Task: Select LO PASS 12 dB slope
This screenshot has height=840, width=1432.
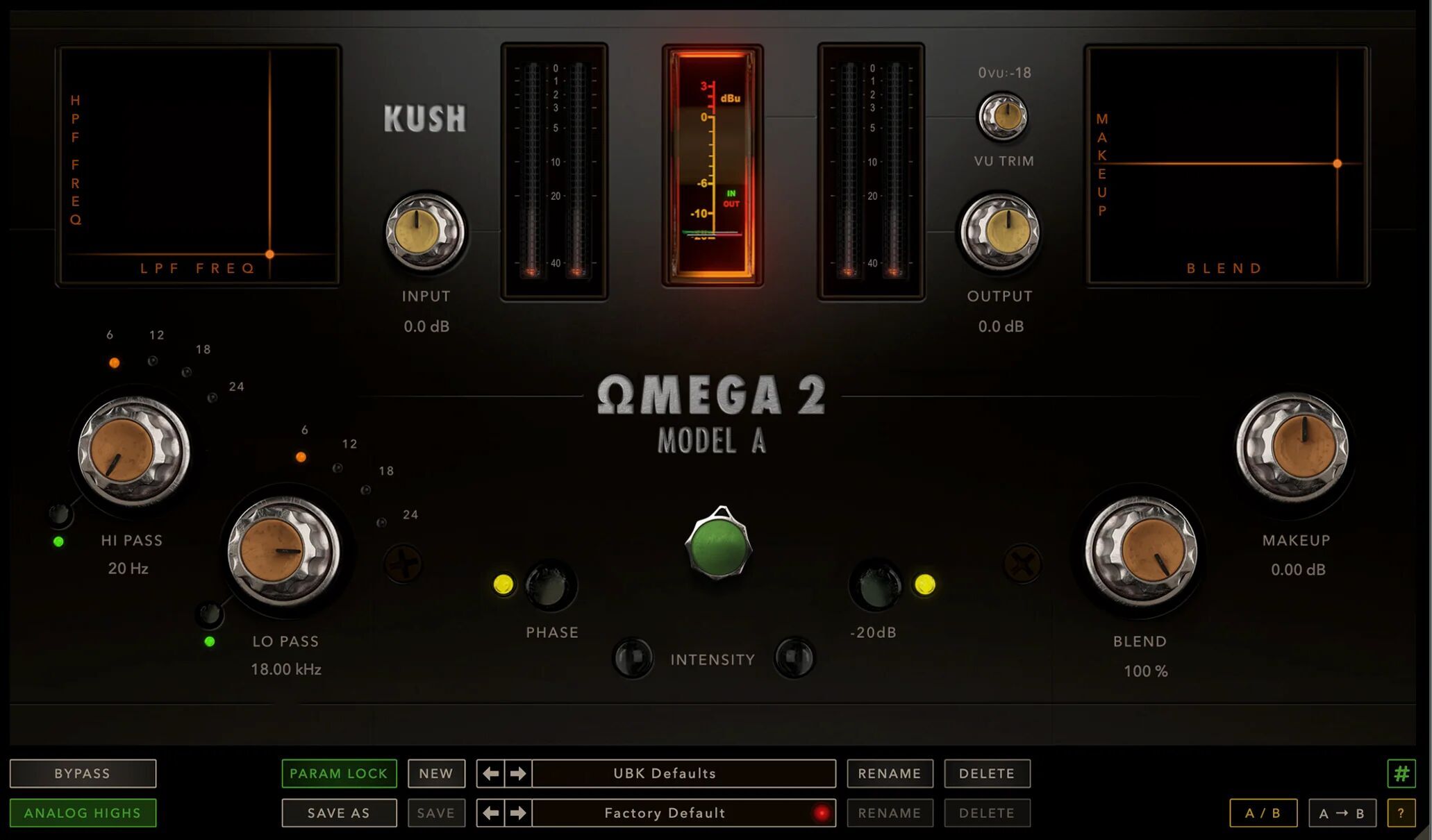Action: (338, 469)
